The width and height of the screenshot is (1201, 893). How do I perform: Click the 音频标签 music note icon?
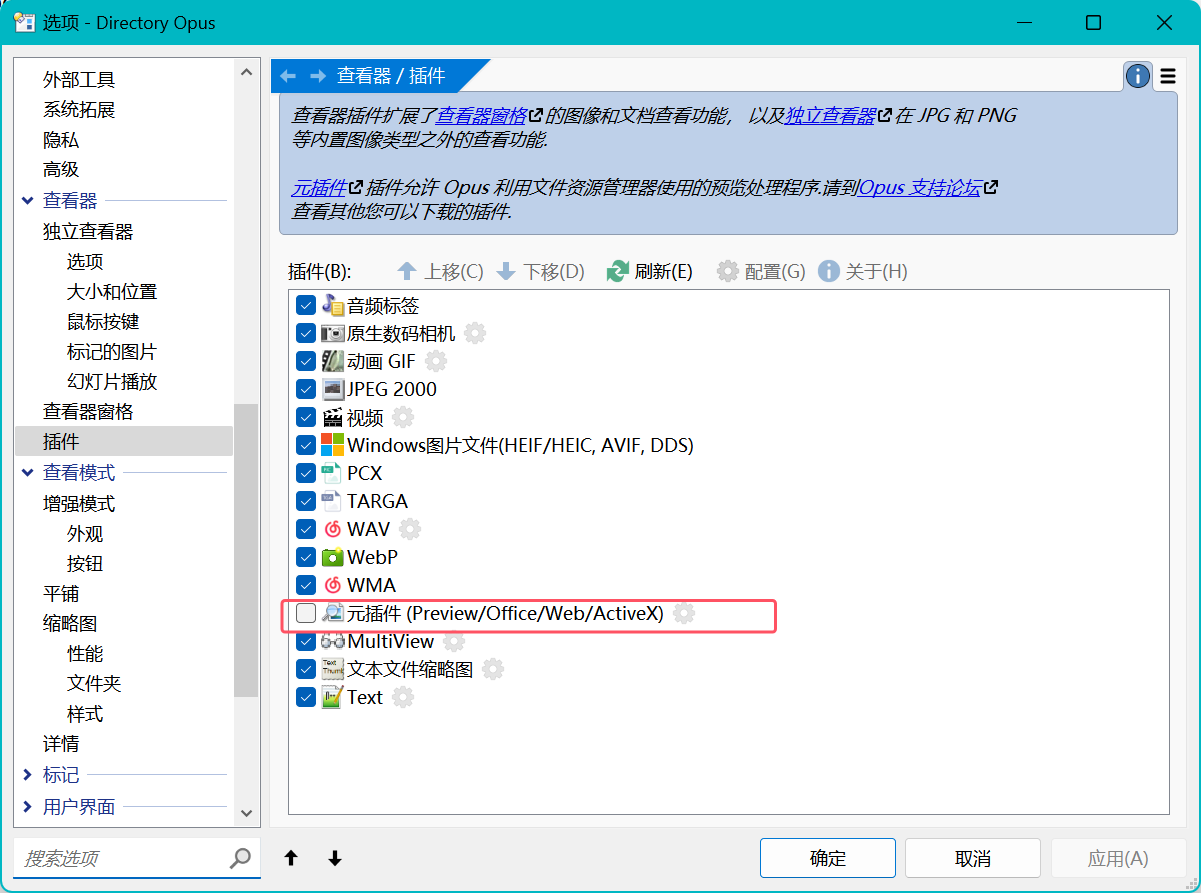click(x=333, y=305)
